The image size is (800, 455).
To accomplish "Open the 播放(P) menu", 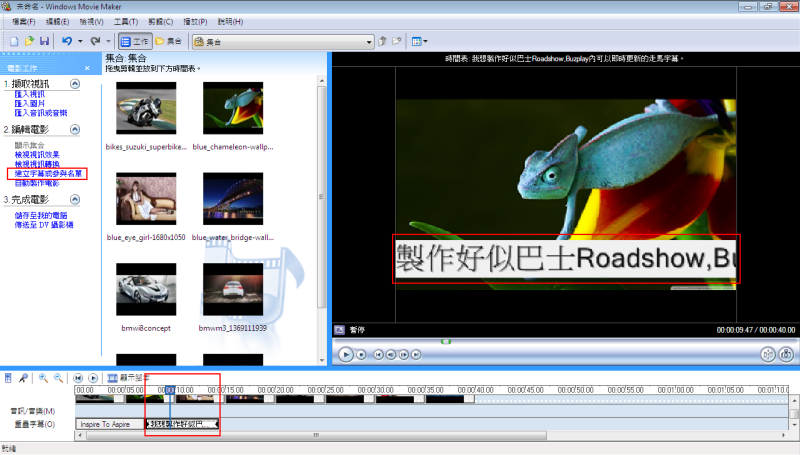I will point(195,21).
